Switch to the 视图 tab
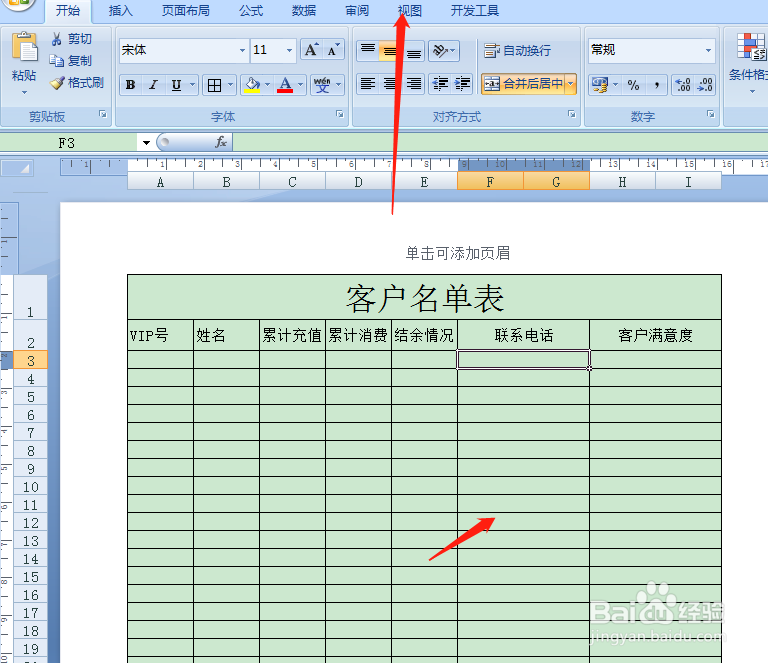Viewport: 768px width, 663px height. 409,11
